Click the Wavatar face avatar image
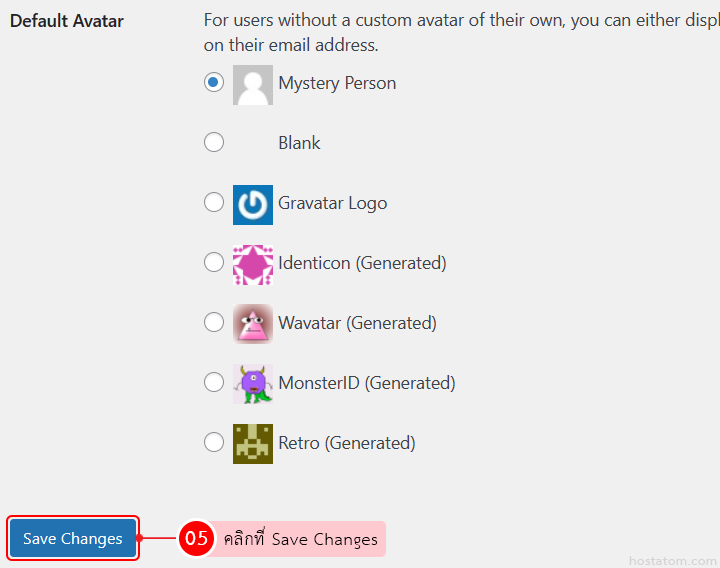720x568 pixels. [252, 324]
